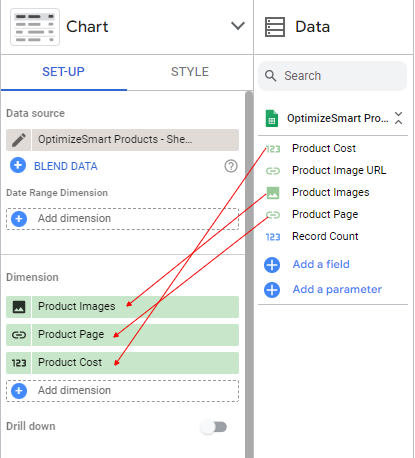The width and height of the screenshot is (415, 458).
Task: Click BLEND DATA
Action: 66,166
